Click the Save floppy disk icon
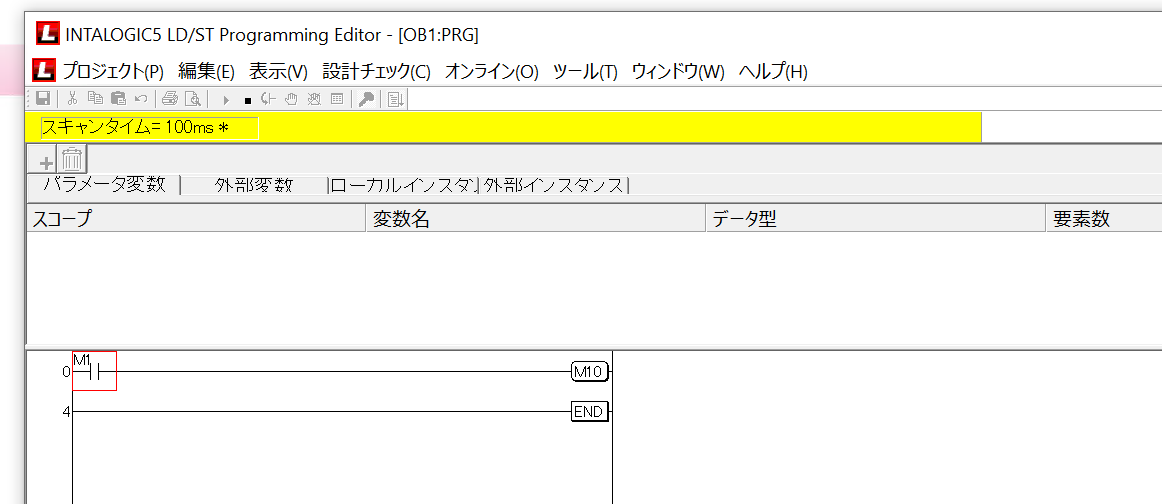This screenshot has height=504, width=1162. pos(43,98)
